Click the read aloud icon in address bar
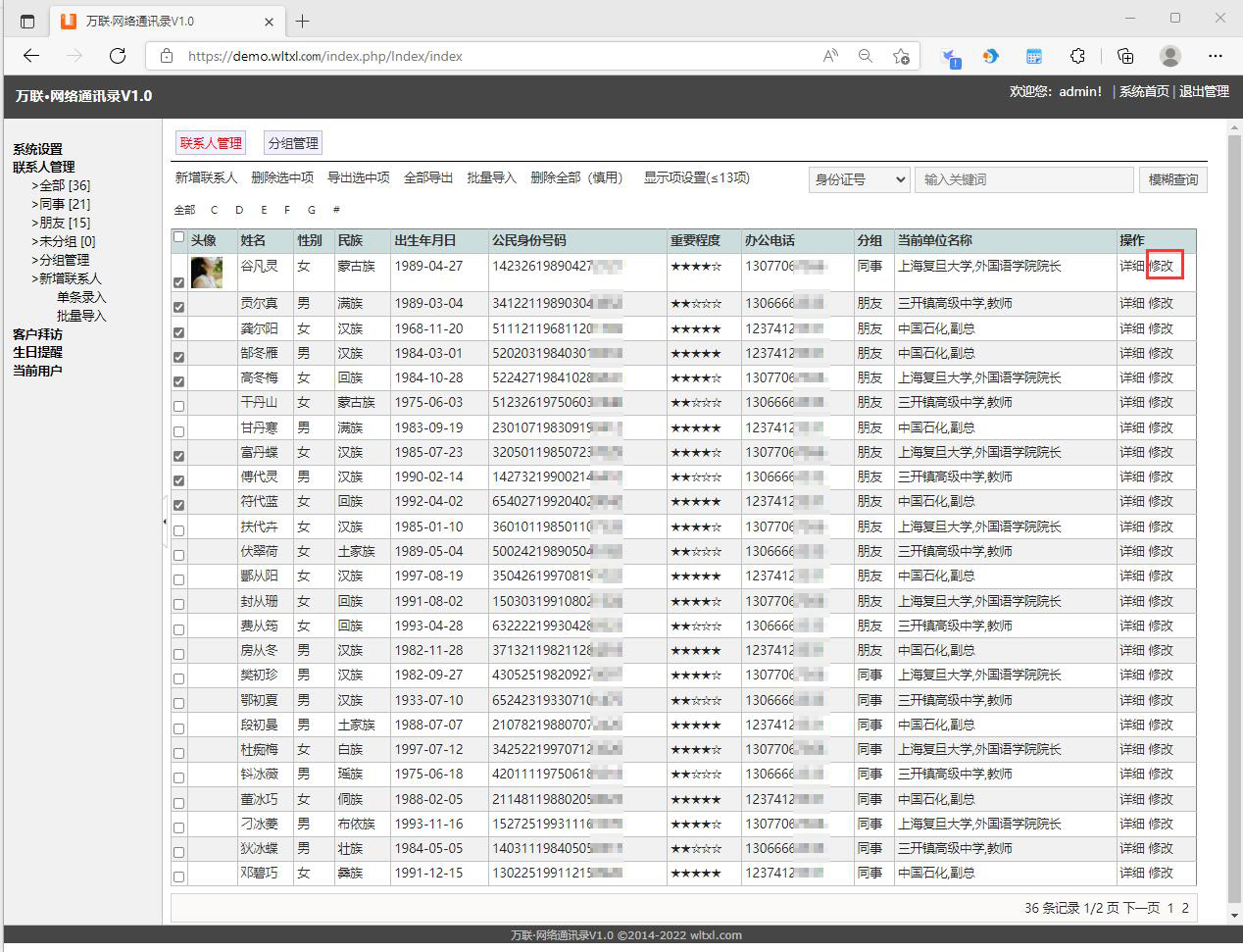The height and width of the screenshot is (952, 1243). [x=830, y=56]
